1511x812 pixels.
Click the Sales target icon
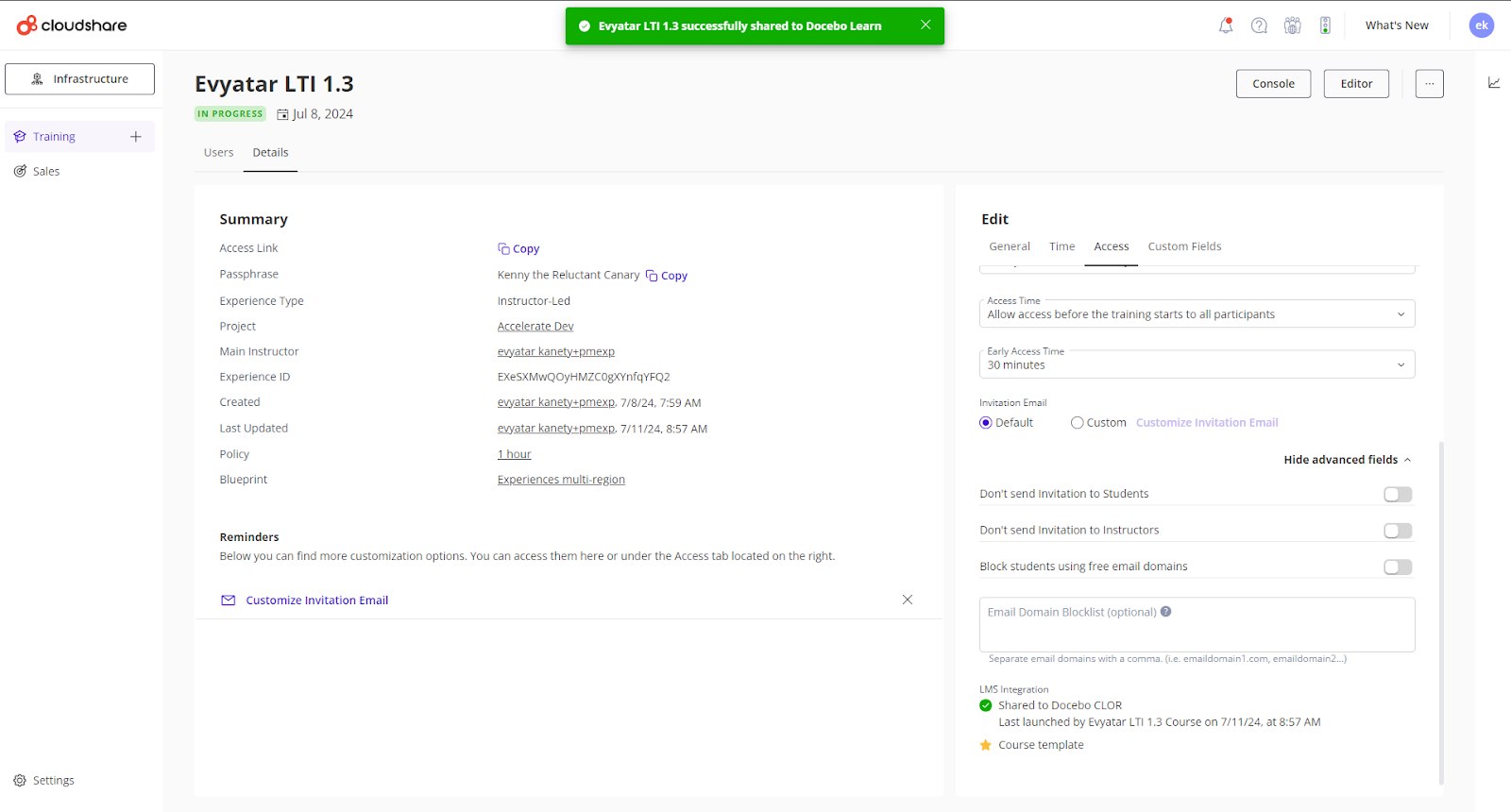pyautogui.click(x=20, y=171)
